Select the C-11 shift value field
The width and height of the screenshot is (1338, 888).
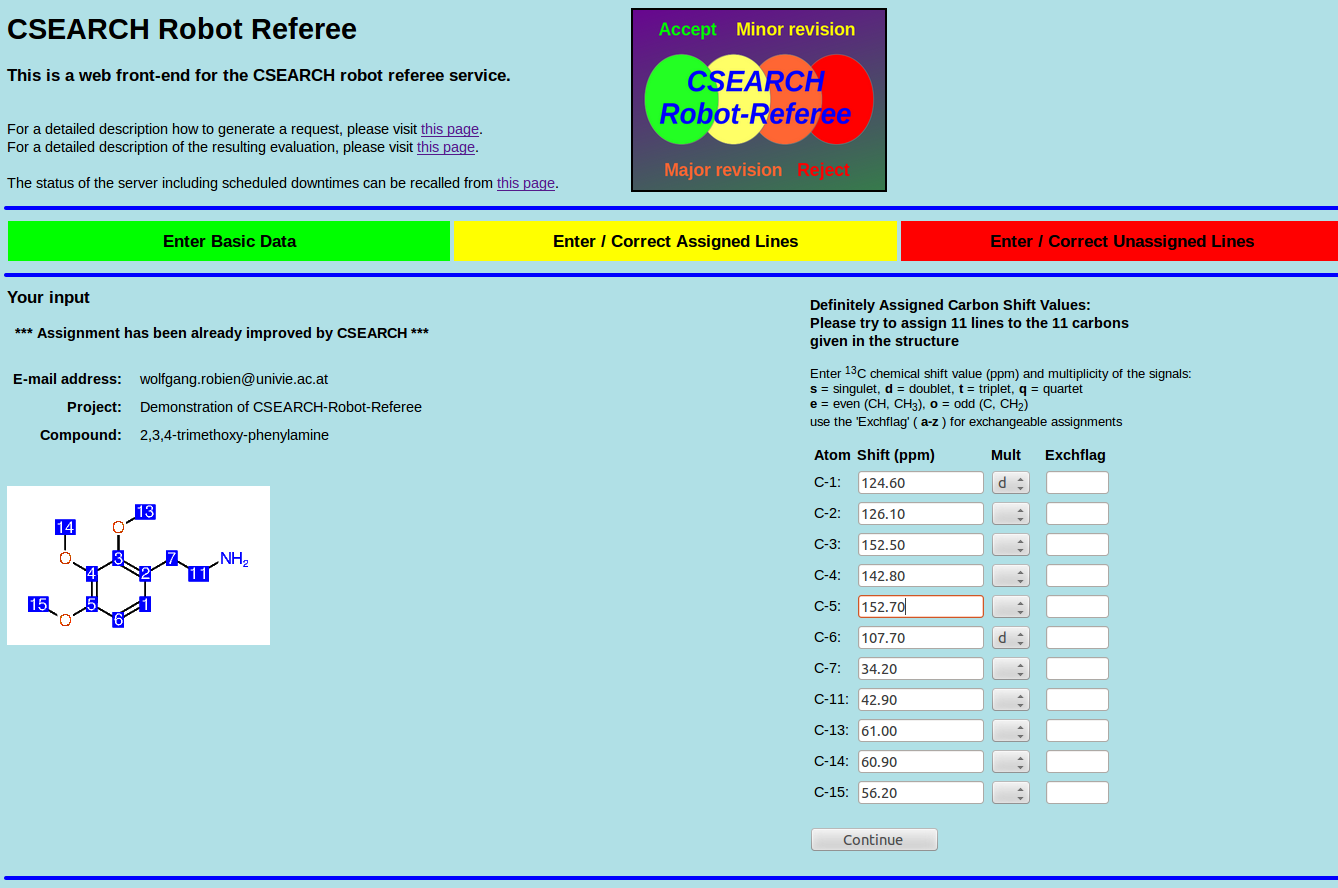pyautogui.click(x=920, y=700)
